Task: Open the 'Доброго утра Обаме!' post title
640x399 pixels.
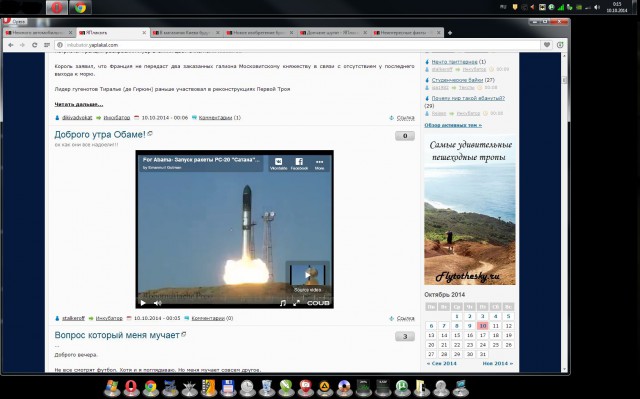Action: [x=100, y=134]
